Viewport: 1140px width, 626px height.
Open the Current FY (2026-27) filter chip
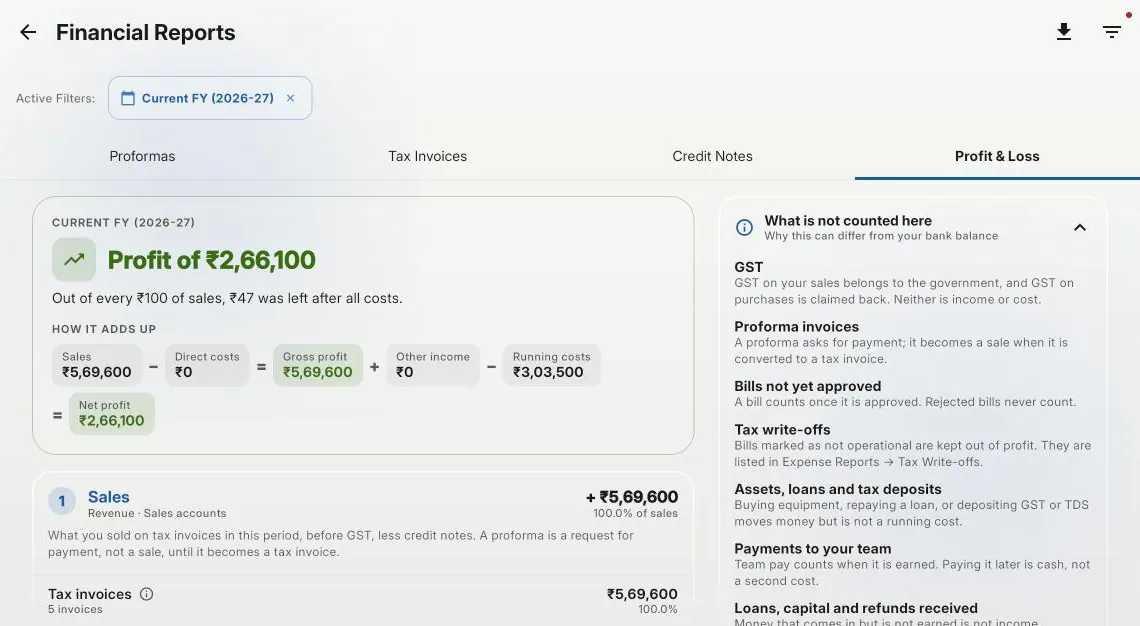click(x=210, y=98)
